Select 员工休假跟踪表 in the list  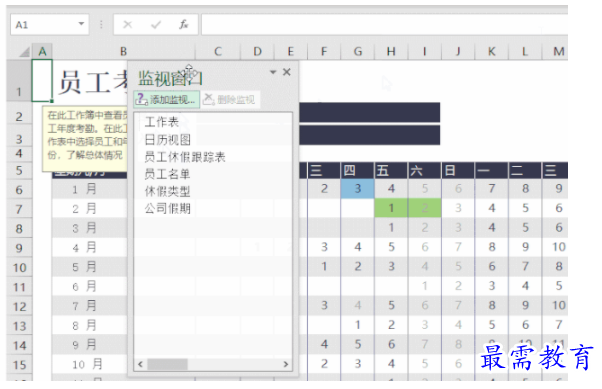click(x=185, y=157)
